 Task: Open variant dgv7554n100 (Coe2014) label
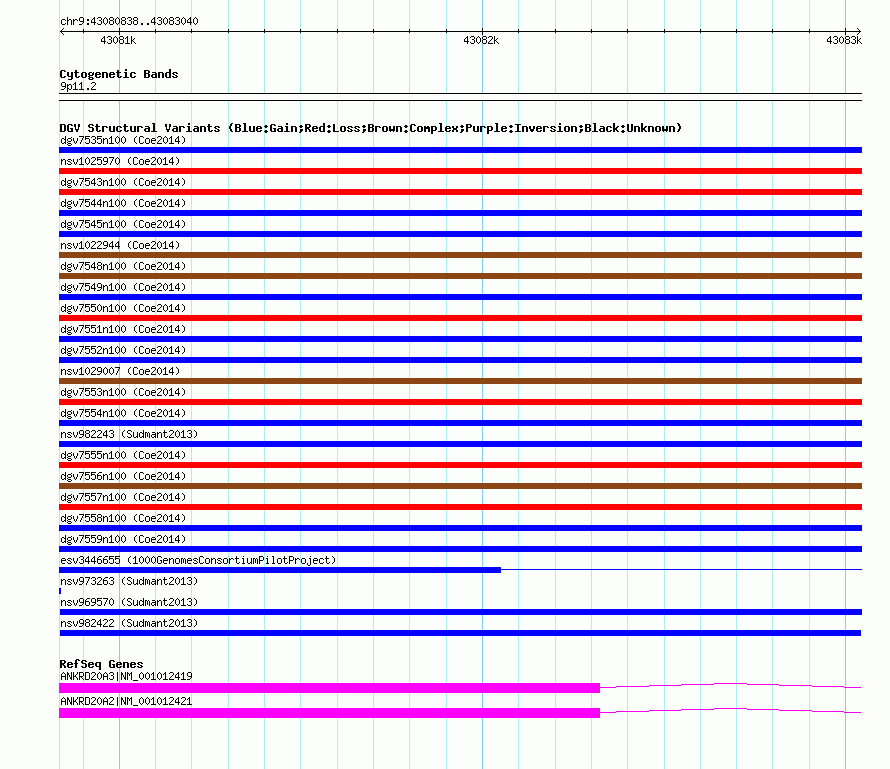click(123, 413)
